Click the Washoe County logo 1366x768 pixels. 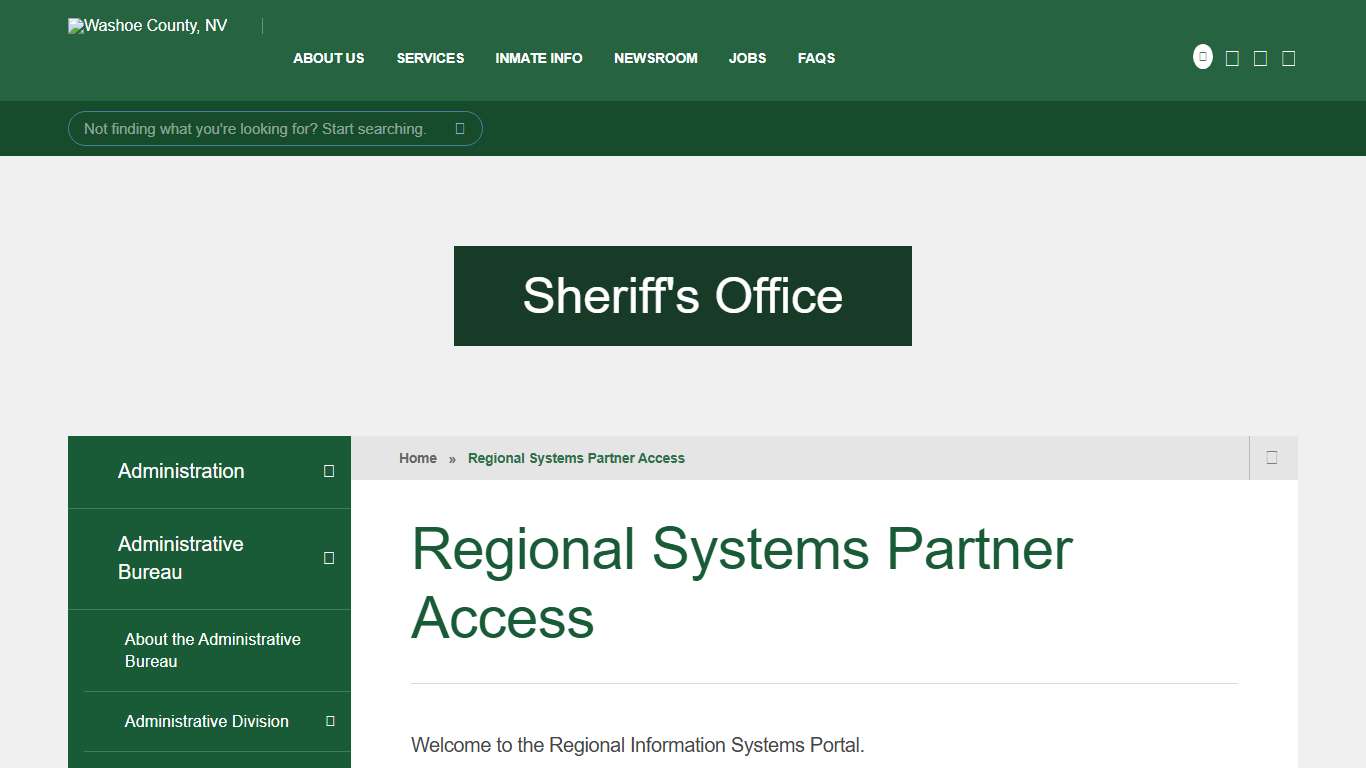(146, 25)
